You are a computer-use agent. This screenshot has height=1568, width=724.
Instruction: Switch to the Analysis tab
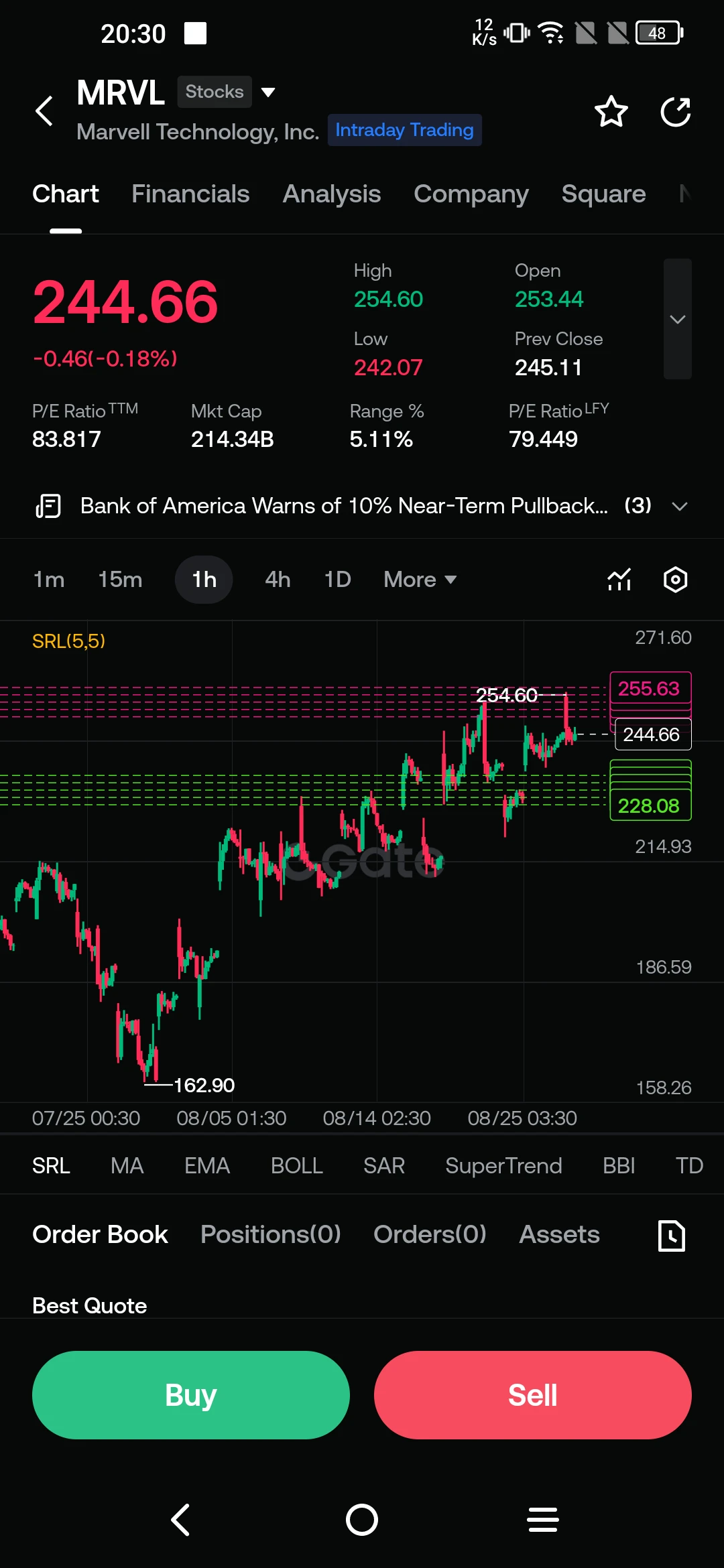pyautogui.click(x=332, y=194)
